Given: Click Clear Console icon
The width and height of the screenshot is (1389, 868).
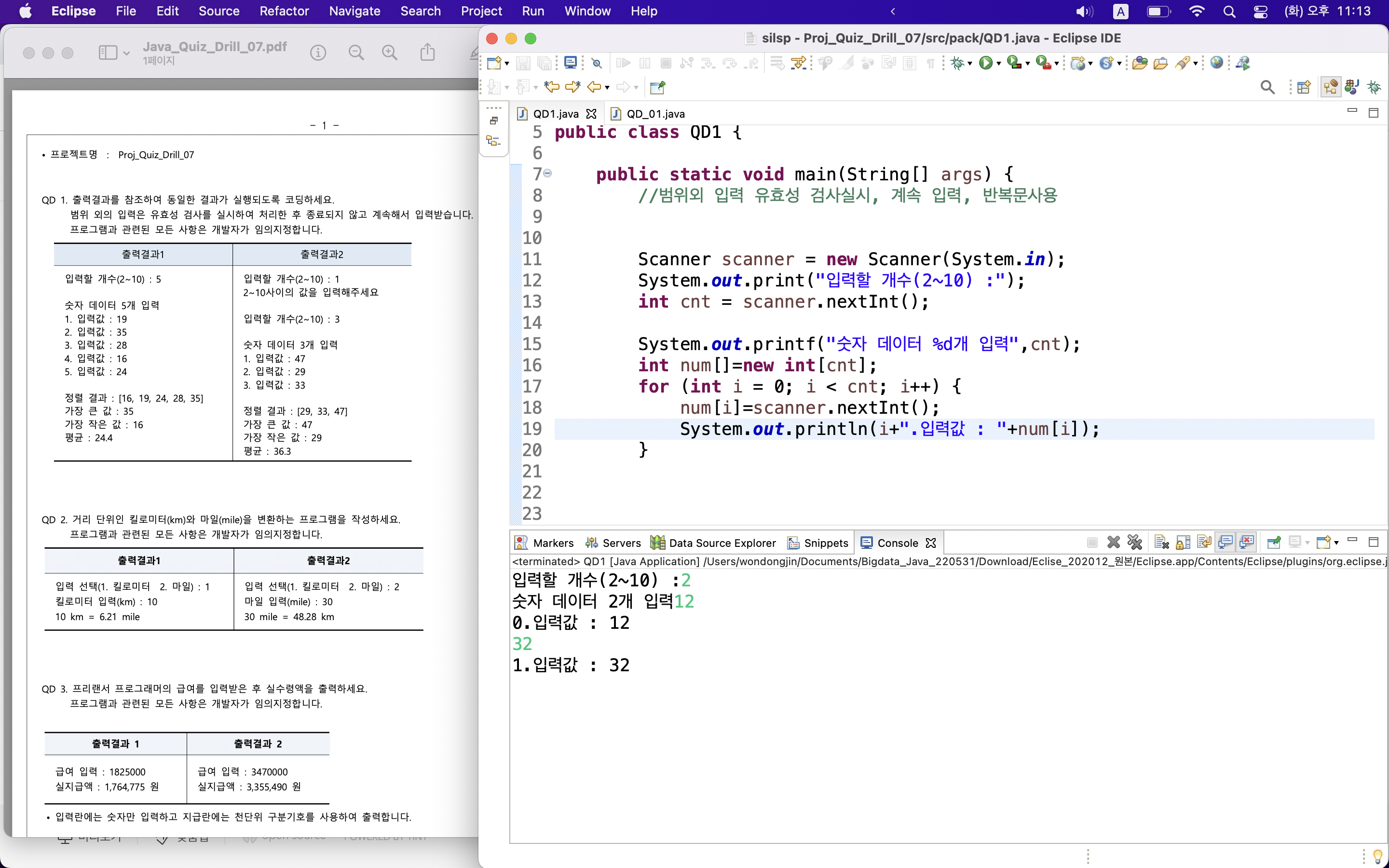Looking at the screenshot, I should click(1161, 542).
